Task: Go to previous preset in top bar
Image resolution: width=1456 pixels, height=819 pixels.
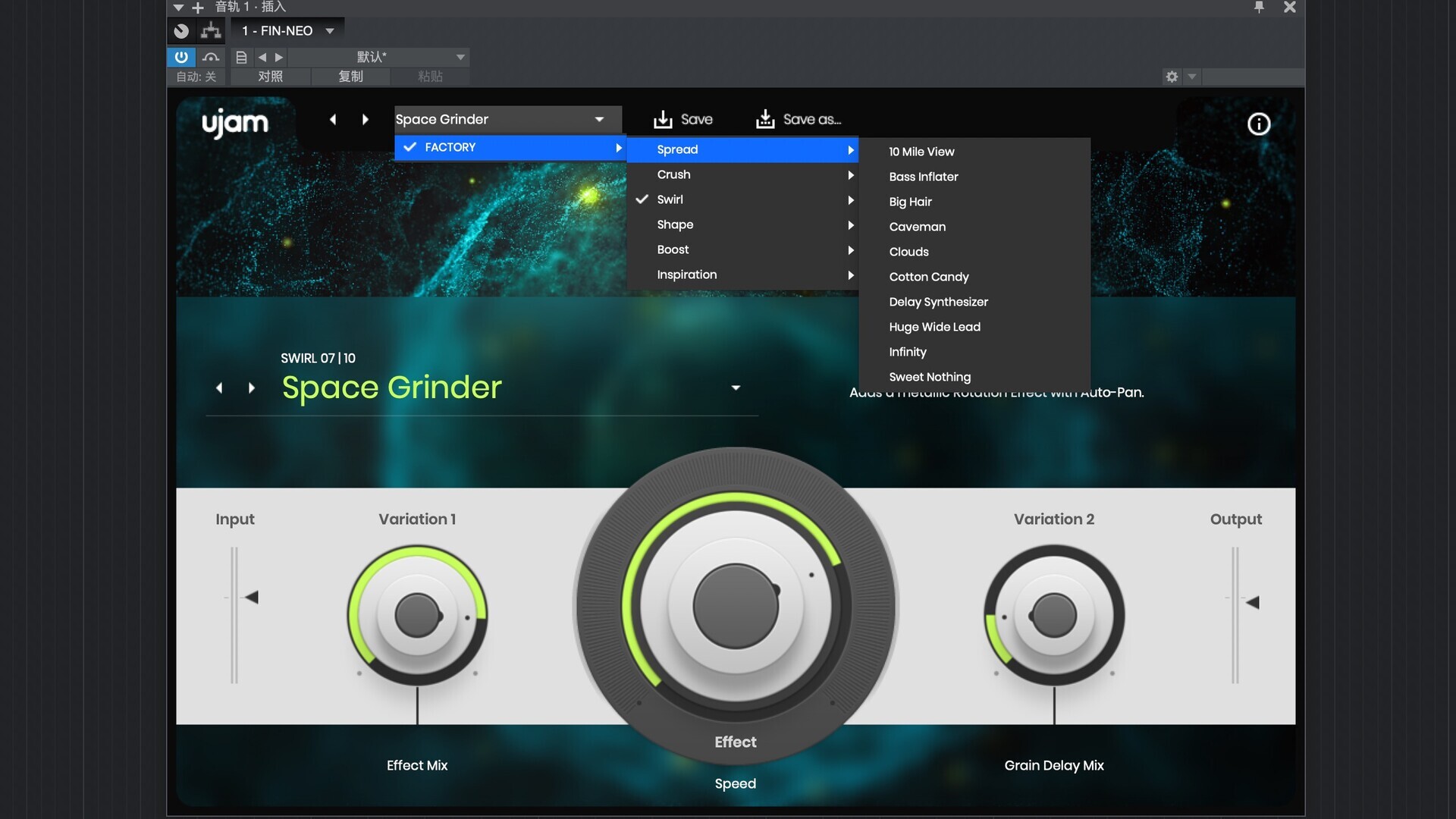Action: pyautogui.click(x=332, y=119)
